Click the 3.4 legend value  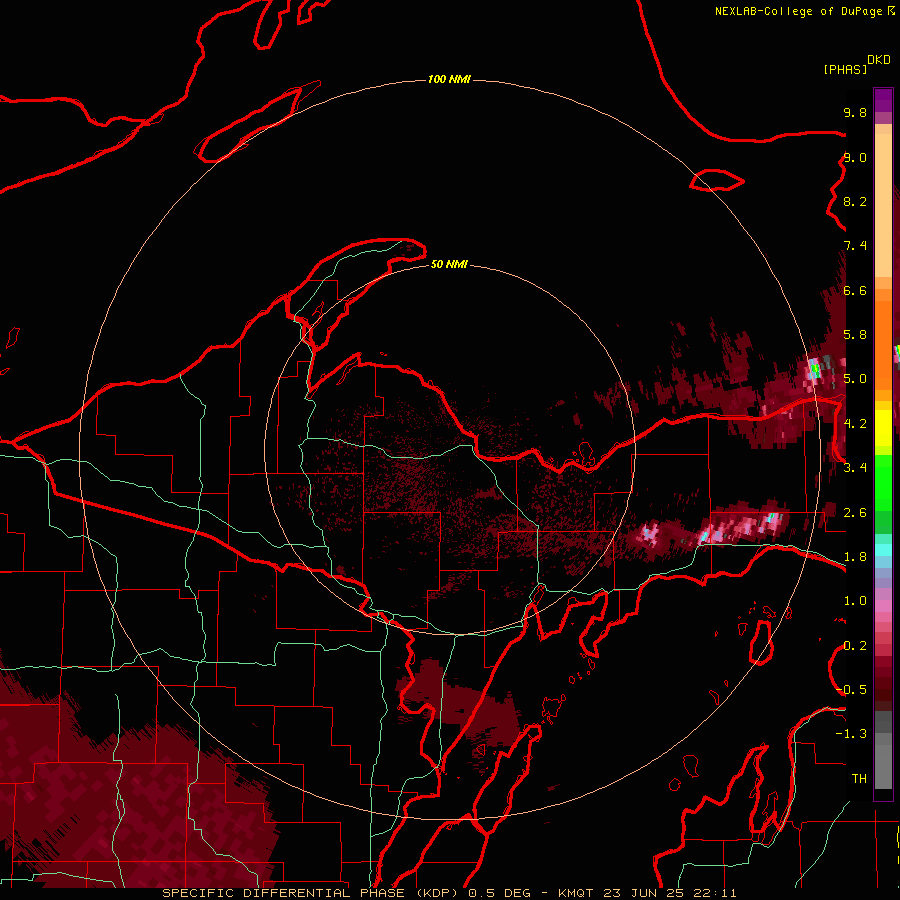pos(855,468)
